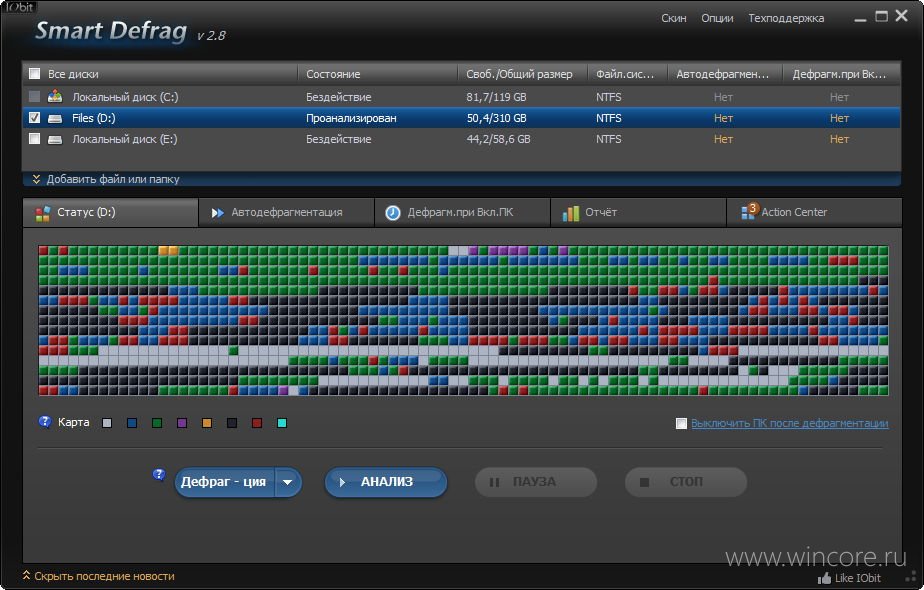
Task: Select the Files (D:) row name
Action: pyautogui.click(x=94, y=118)
